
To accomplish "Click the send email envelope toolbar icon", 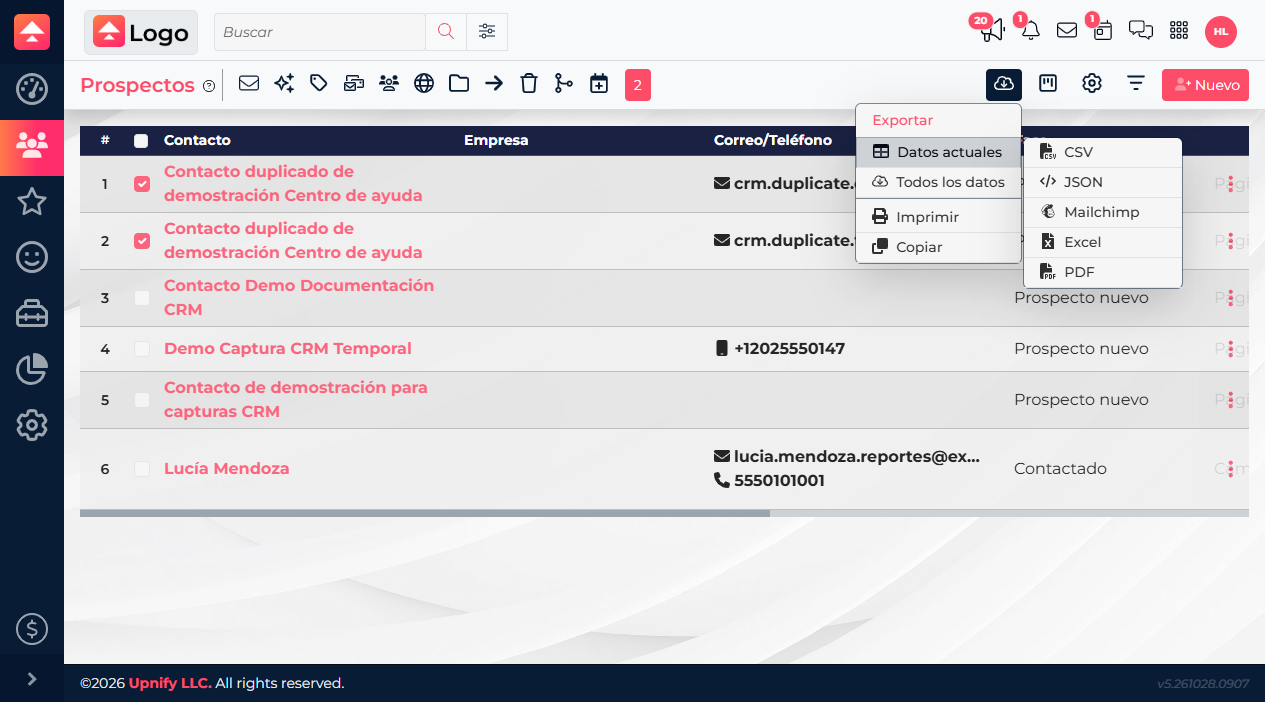I will click(x=249, y=84).
